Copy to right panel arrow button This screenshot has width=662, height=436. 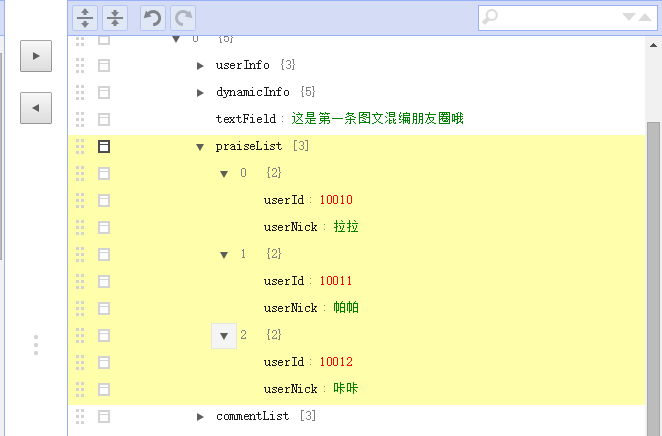point(36,56)
